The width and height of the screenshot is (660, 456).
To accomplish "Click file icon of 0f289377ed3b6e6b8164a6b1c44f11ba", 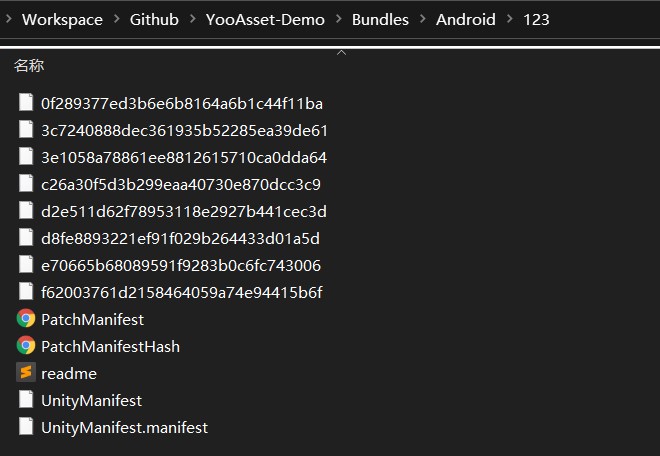I will pos(26,102).
